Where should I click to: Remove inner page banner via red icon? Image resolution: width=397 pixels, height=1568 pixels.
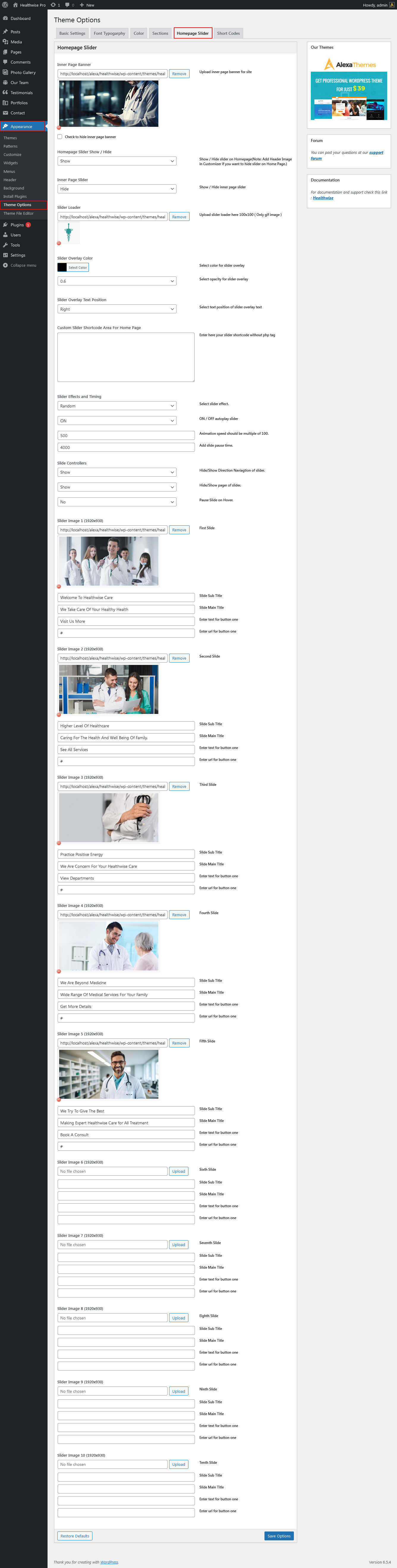[59, 128]
